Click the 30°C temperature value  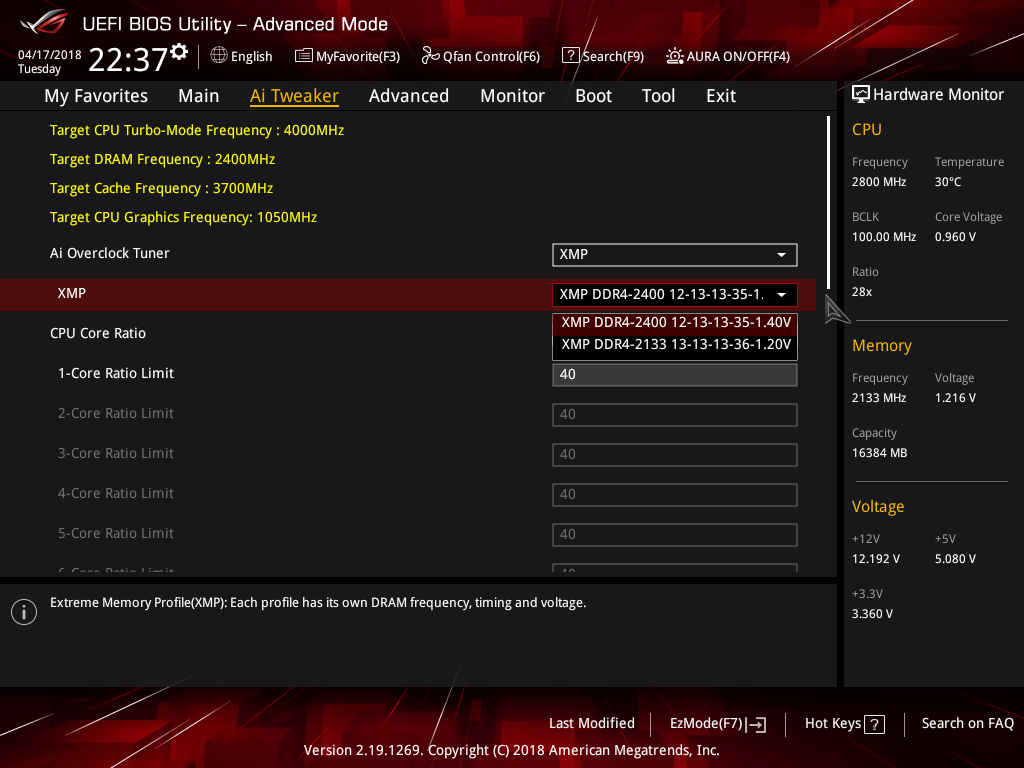pos(948,182)
